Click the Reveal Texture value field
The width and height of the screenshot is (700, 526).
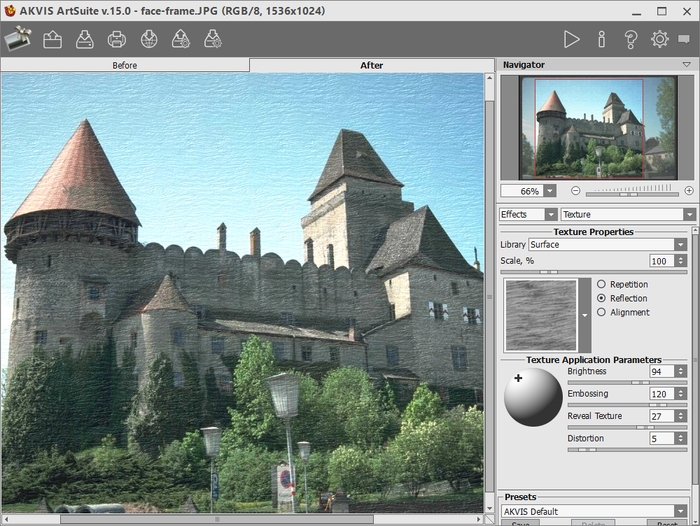662,416
